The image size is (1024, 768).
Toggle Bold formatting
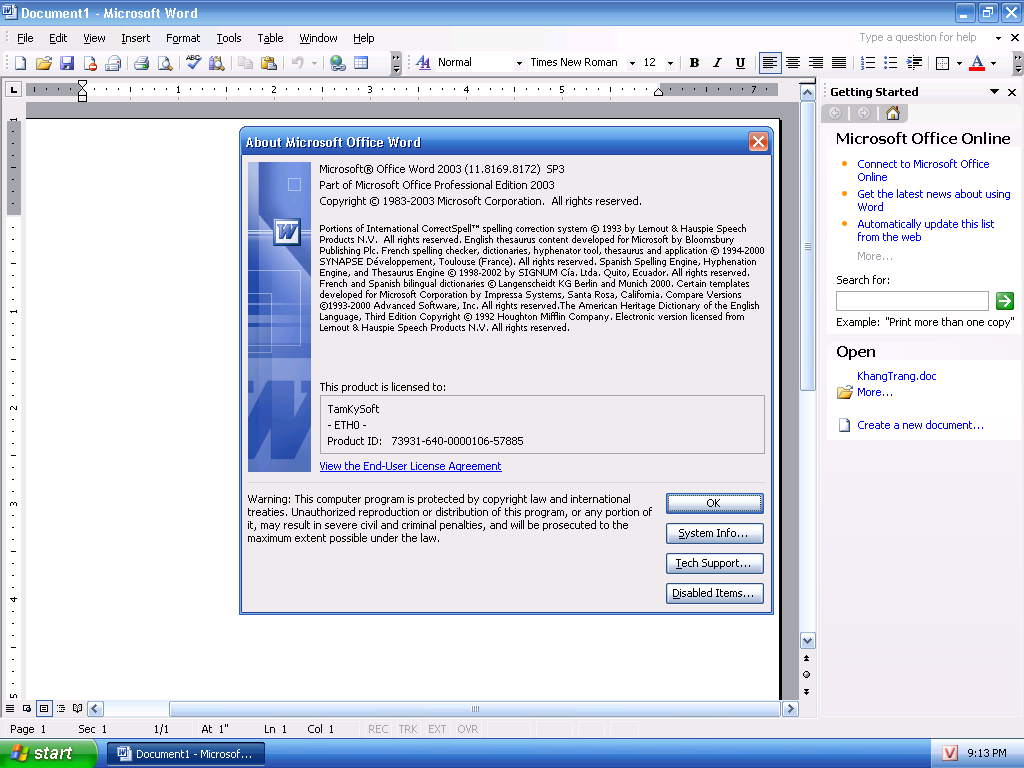tap(694, 63)
